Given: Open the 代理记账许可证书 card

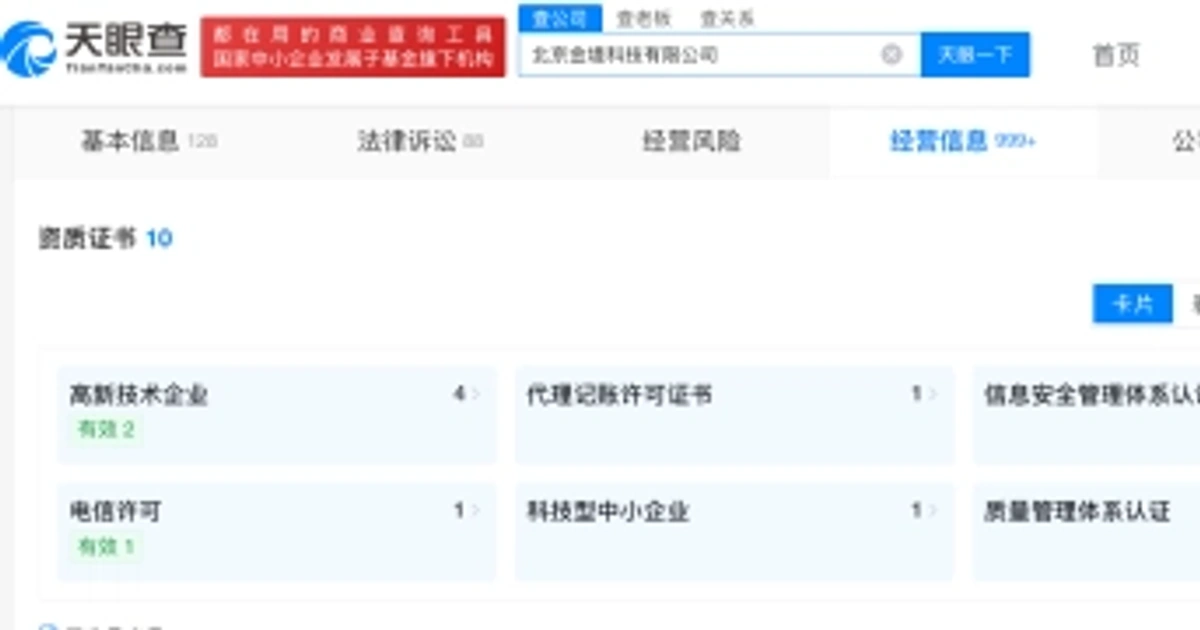Looking at the screenshot, I should coord(735,414).
